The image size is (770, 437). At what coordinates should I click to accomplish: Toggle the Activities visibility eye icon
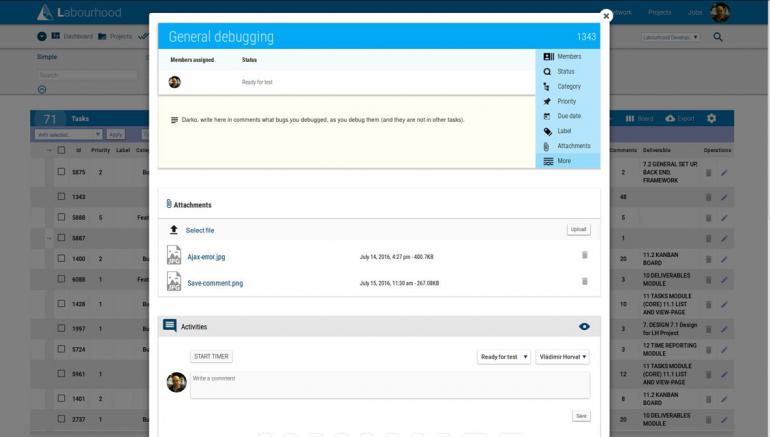pyautogui.click(x=584, y=327)
